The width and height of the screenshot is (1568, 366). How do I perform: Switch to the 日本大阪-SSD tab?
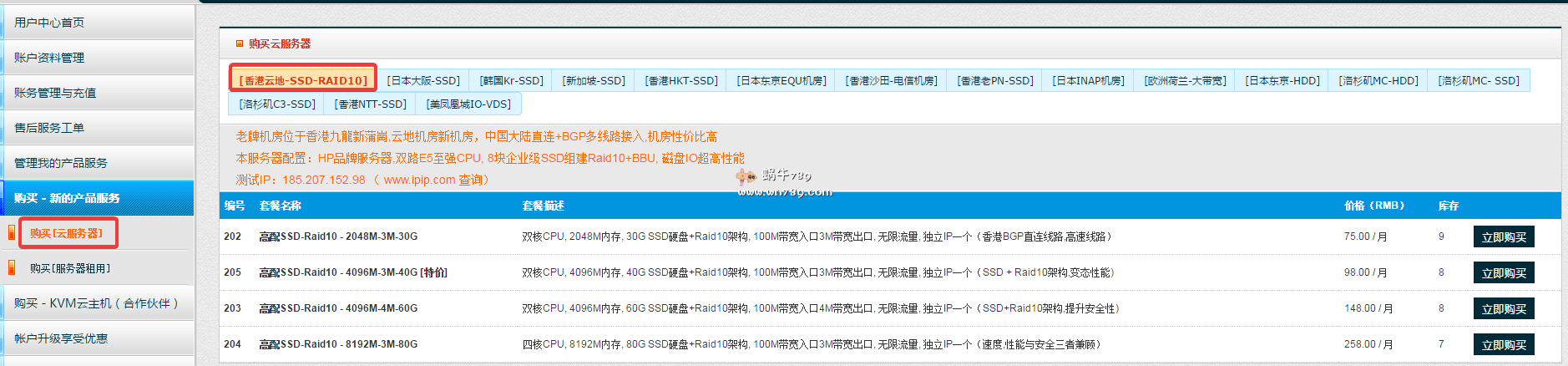click(423, 80)
